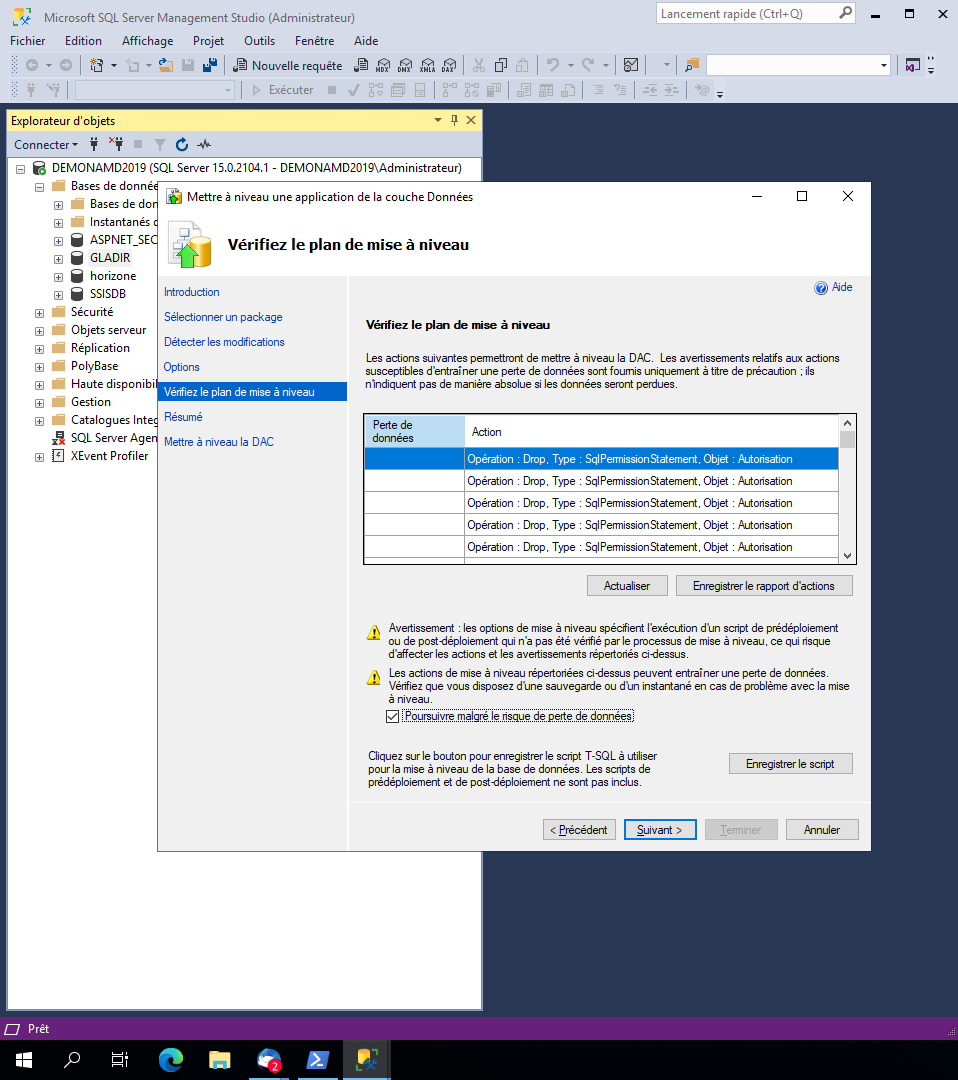The image size is (958, 1080).
Task: Expand the SSISDB database node
Action: (x=59, y=295)
